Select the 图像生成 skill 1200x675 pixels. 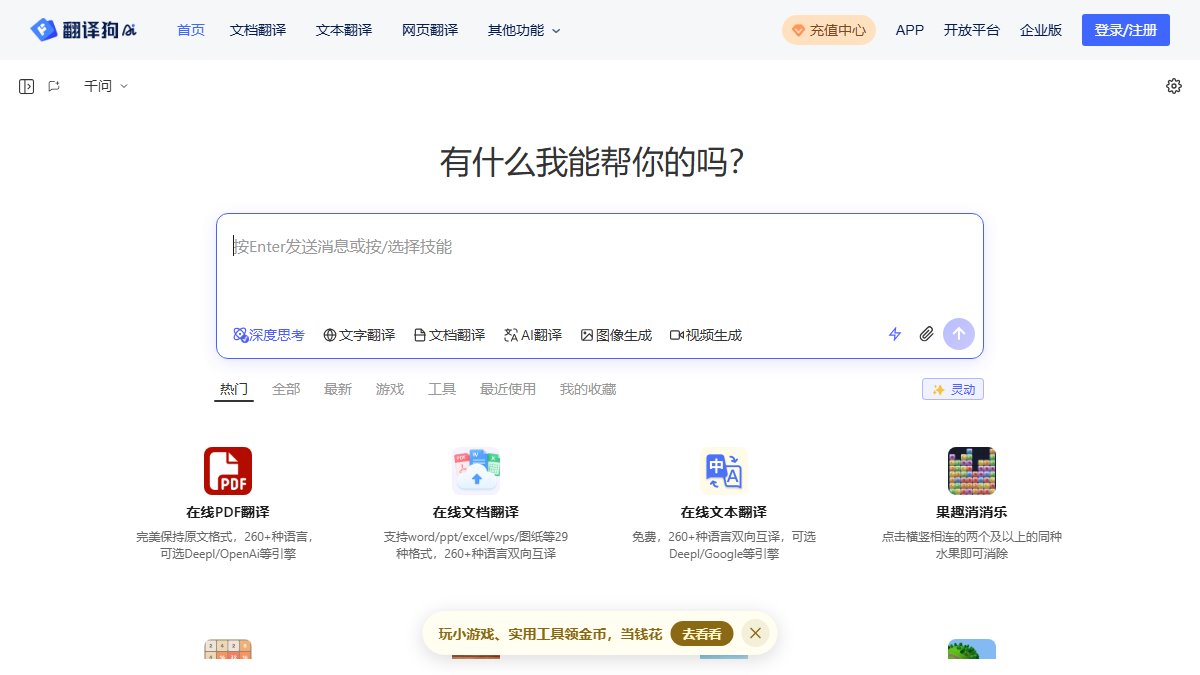tap(616, 335)
